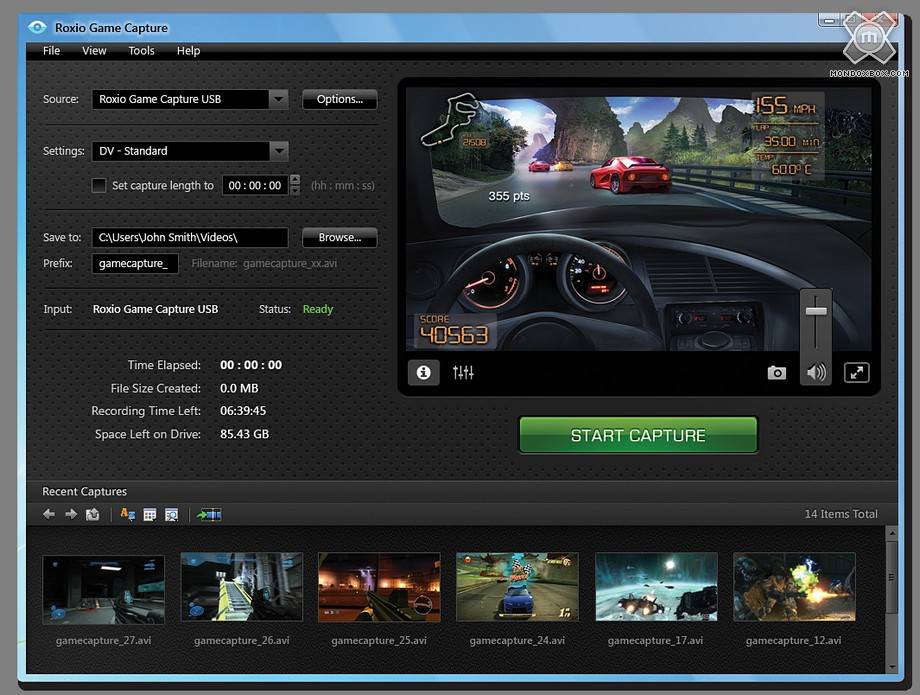920x695 pixels.
Task: Click the edit video filmstrip icon
Action: 210,514
